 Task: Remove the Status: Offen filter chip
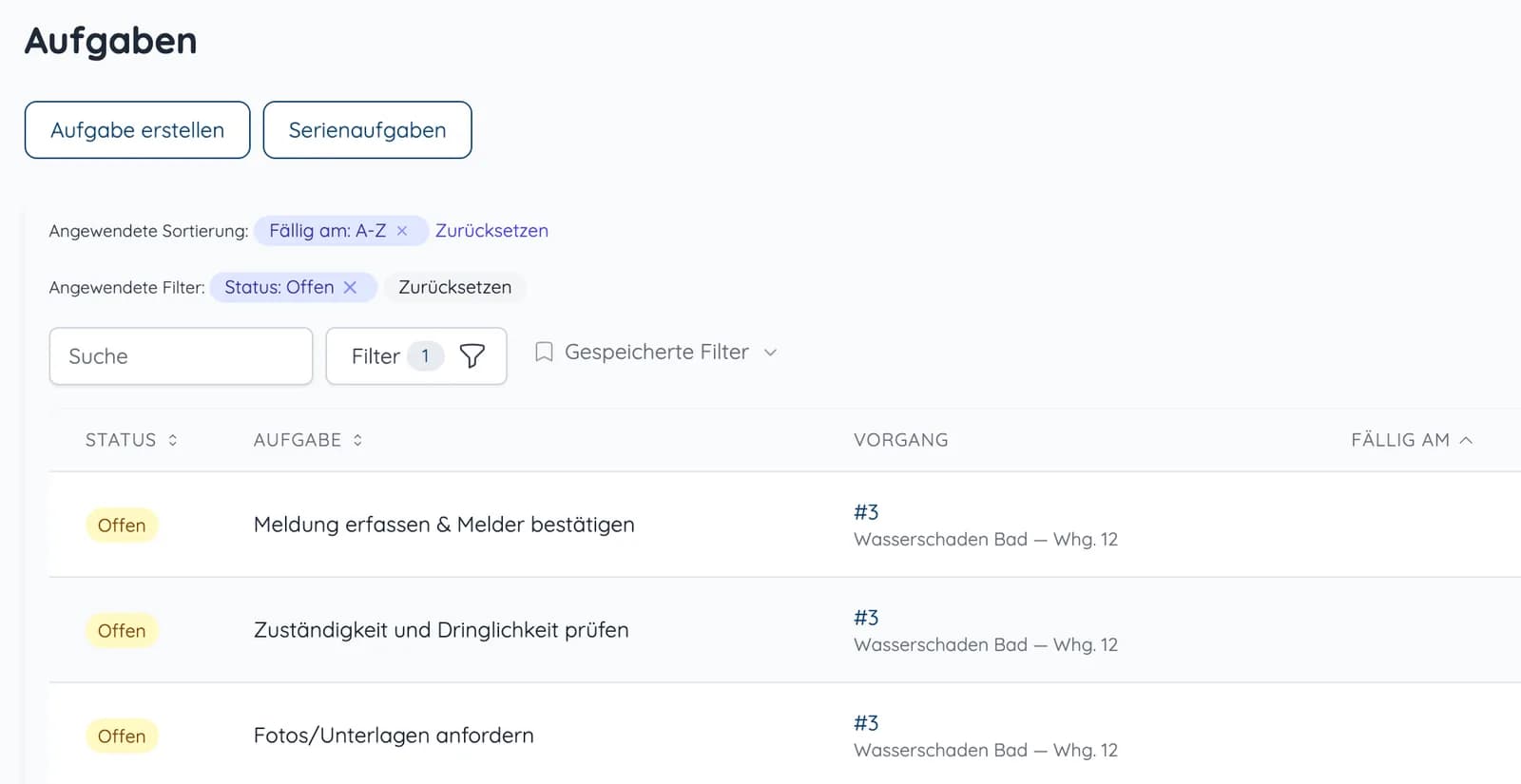pyautogui.click(x=350, y=287)
